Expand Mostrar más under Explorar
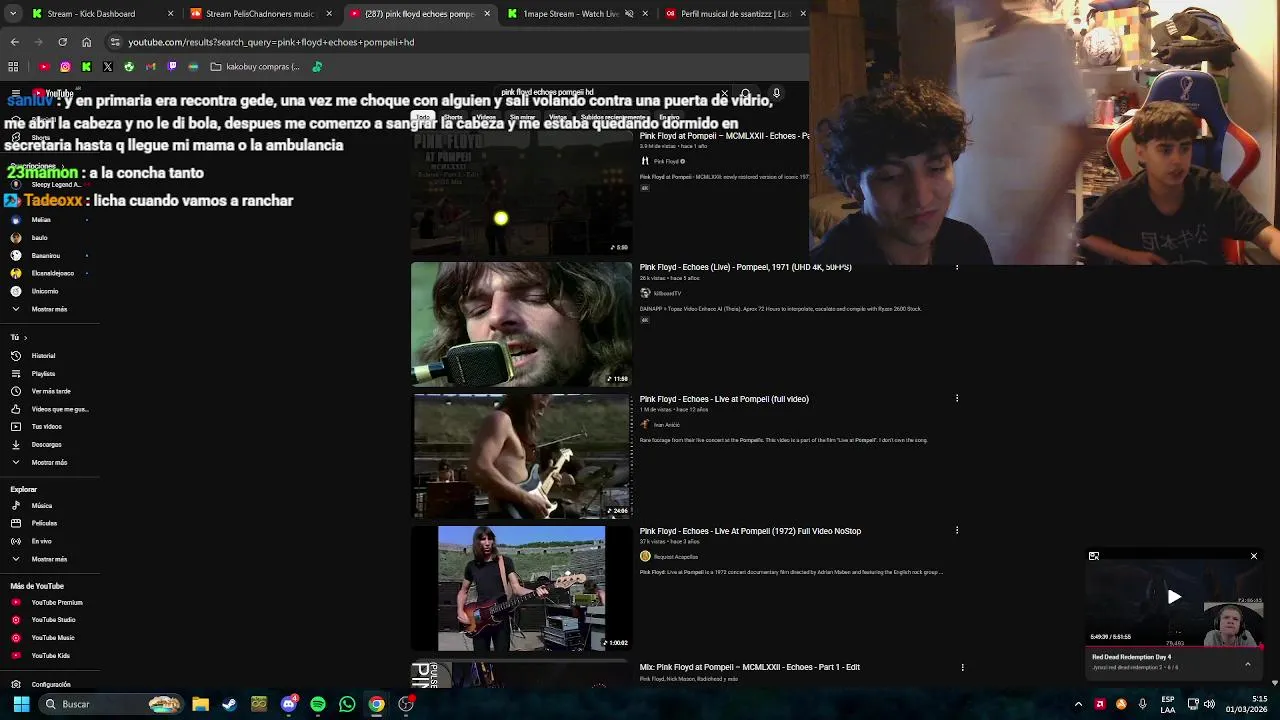 point(49,559)
